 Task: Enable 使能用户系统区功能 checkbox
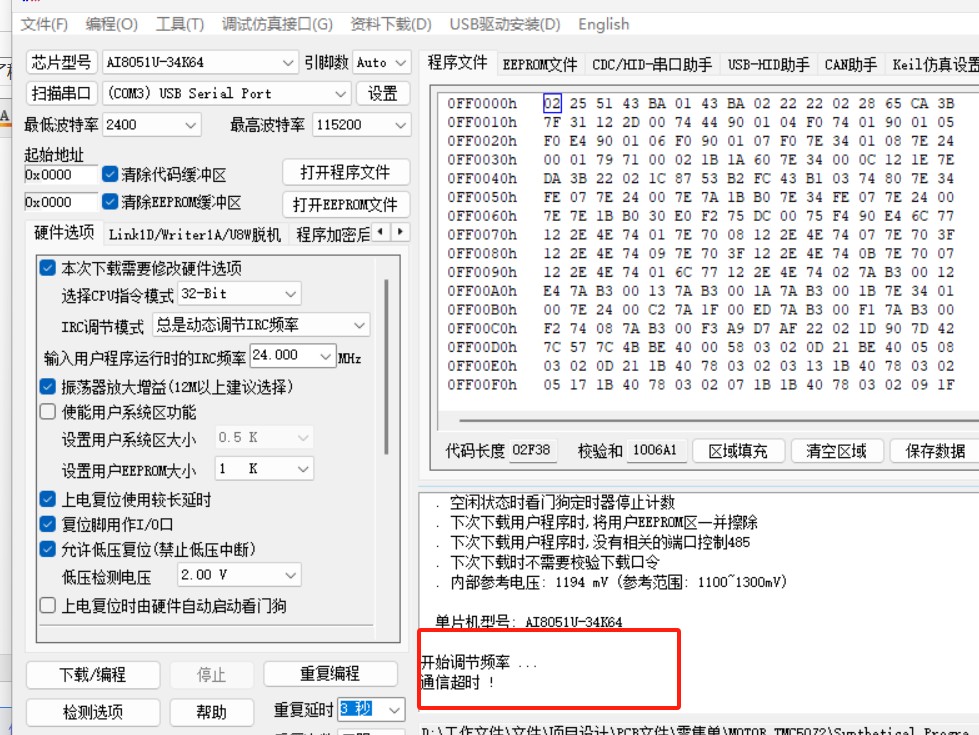pos(47,412)
